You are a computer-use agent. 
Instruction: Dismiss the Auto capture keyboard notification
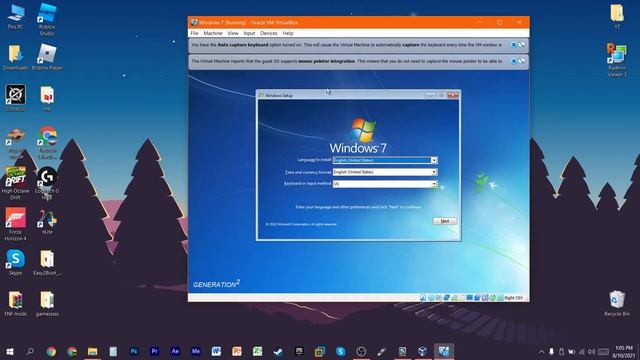[x=514, y=44]
